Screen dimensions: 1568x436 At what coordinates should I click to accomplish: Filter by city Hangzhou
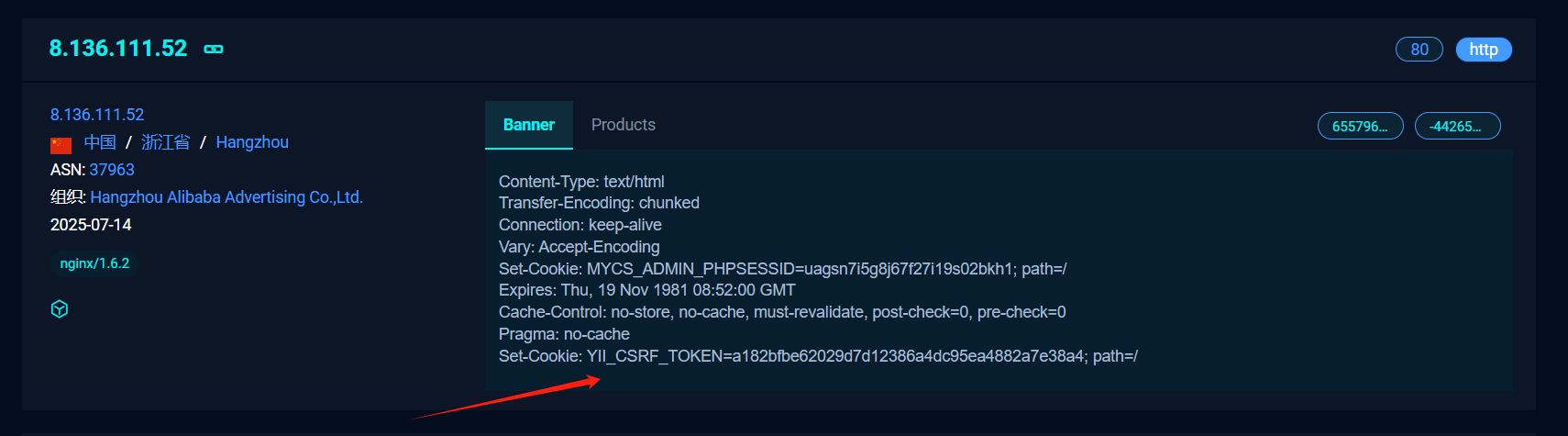[252, 142]
